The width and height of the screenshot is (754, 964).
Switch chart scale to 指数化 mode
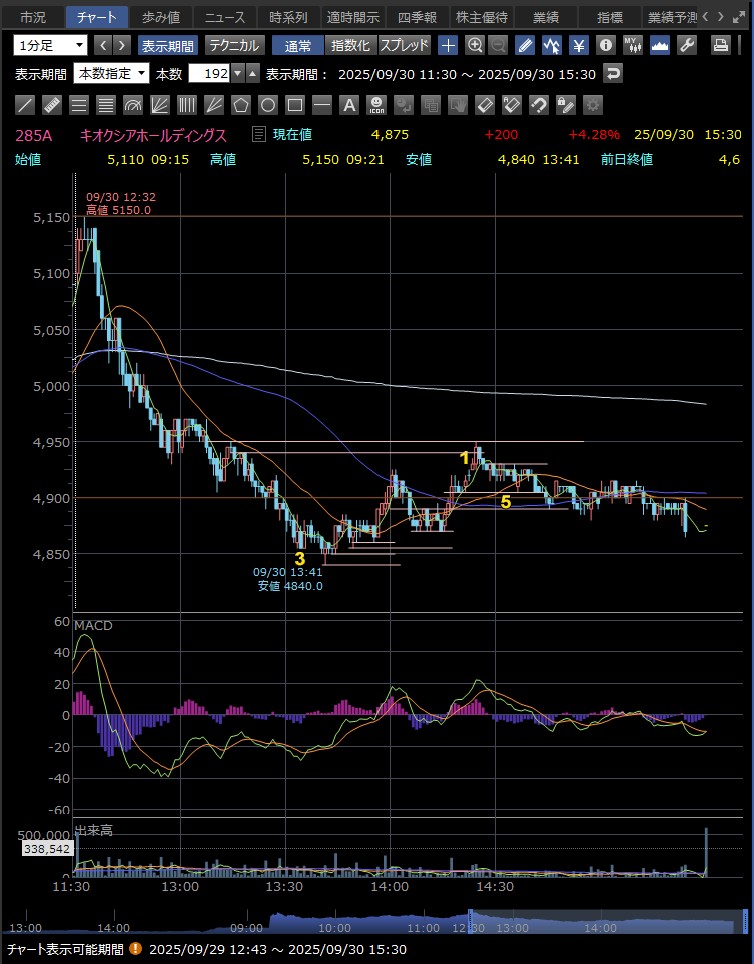pos(350,45)
